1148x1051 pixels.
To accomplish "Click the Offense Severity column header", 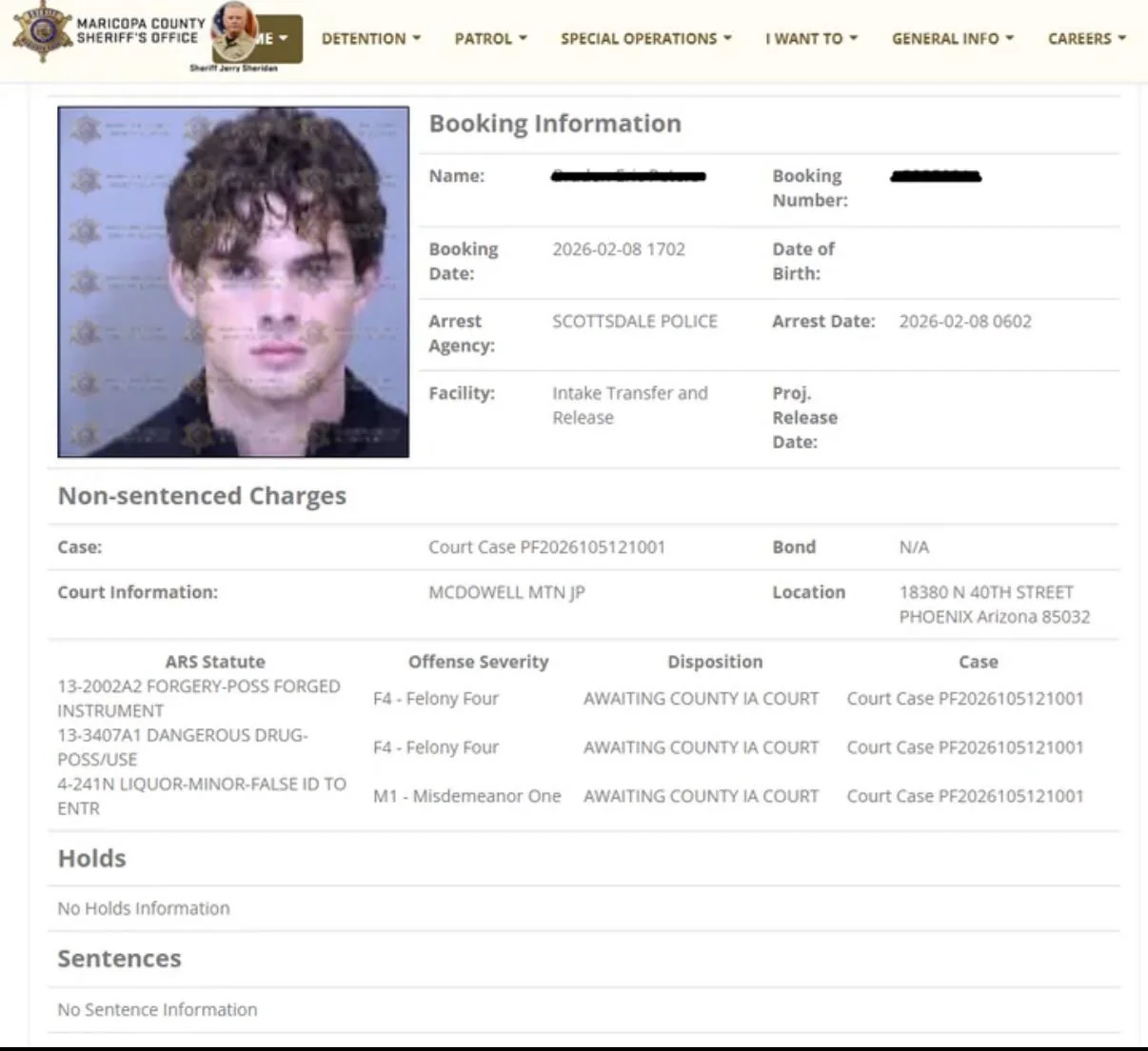I will [479, 662].
